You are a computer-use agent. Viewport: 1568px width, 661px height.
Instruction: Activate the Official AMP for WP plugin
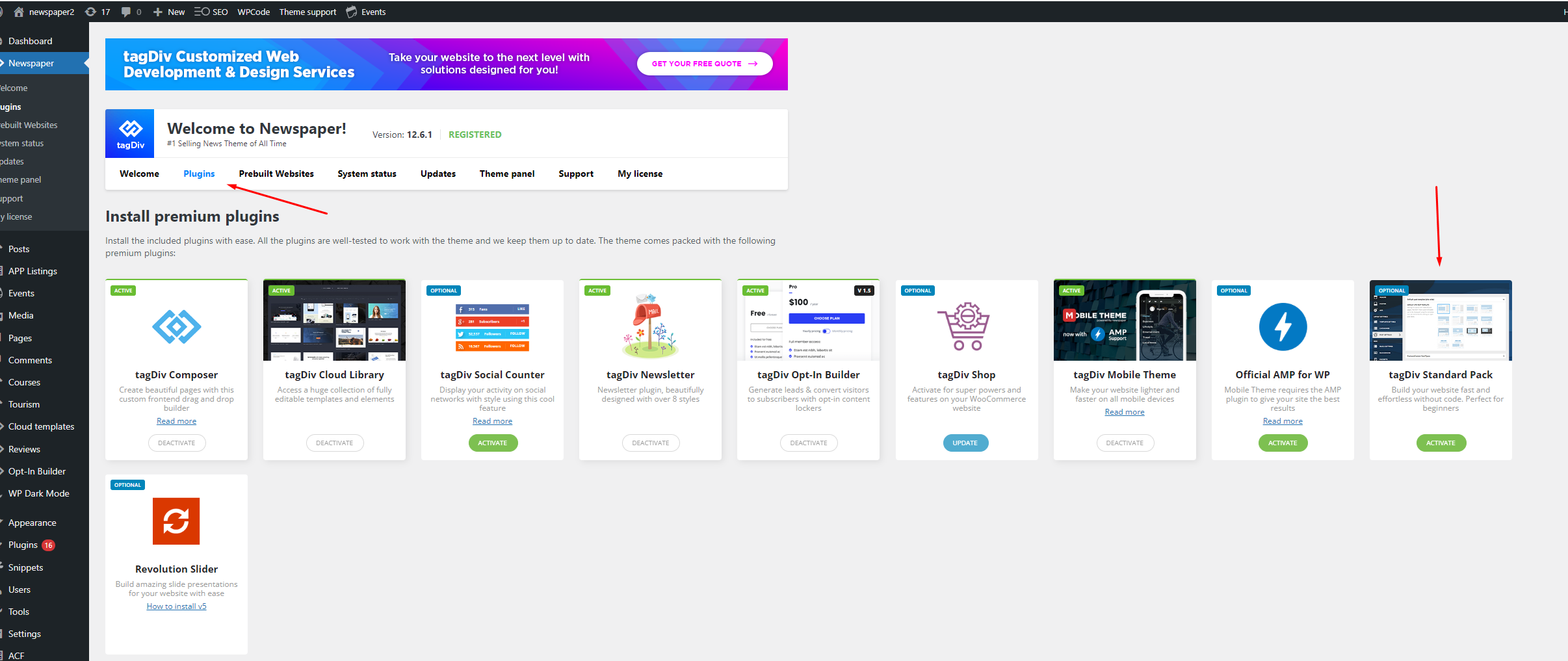(x=1283, y=443)
